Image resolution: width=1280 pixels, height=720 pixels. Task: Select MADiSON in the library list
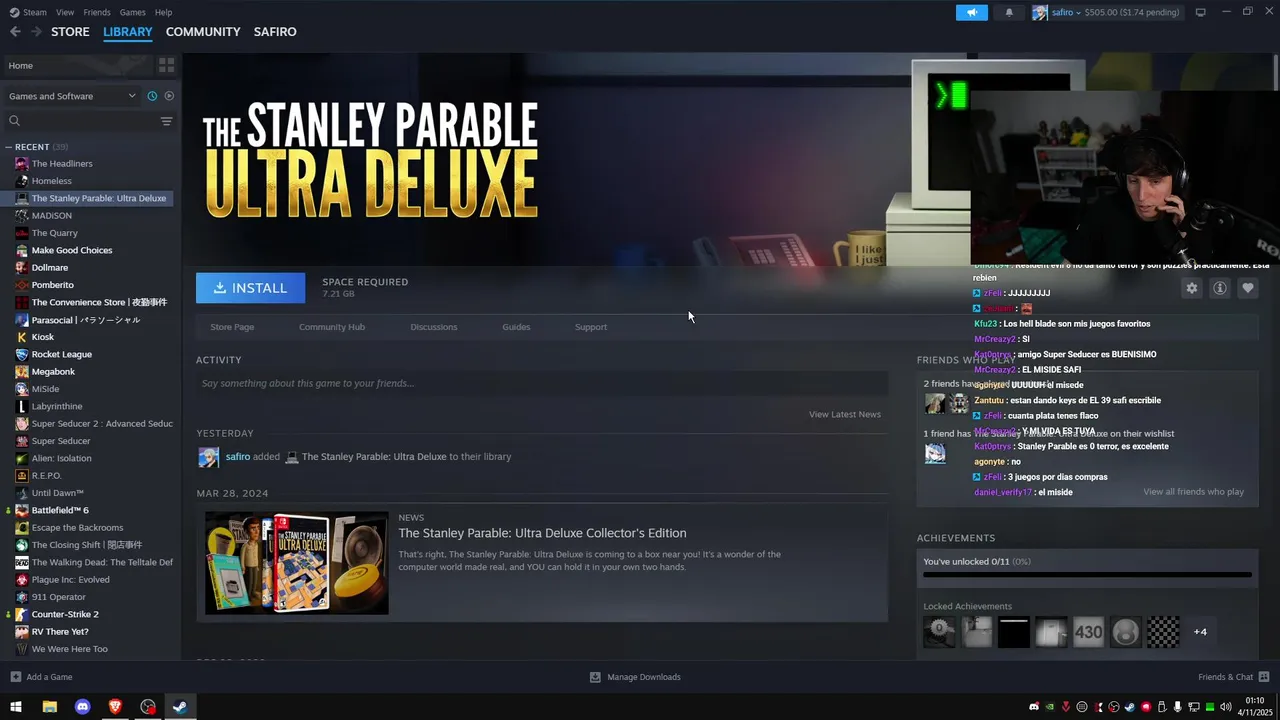click(51, 216)
